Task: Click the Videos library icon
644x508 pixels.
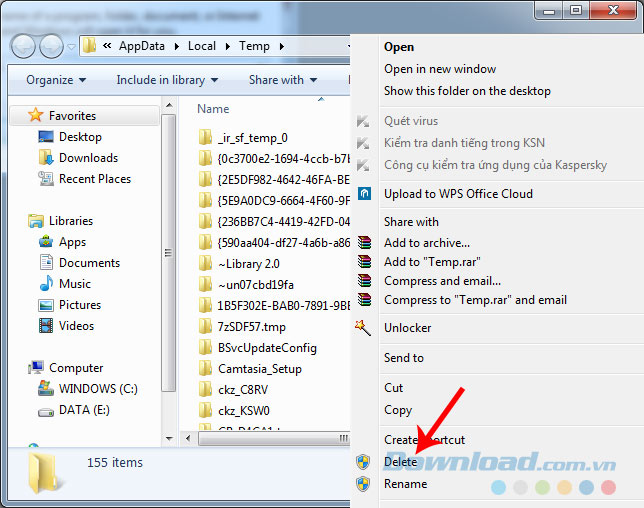Action: coord(46,326)
